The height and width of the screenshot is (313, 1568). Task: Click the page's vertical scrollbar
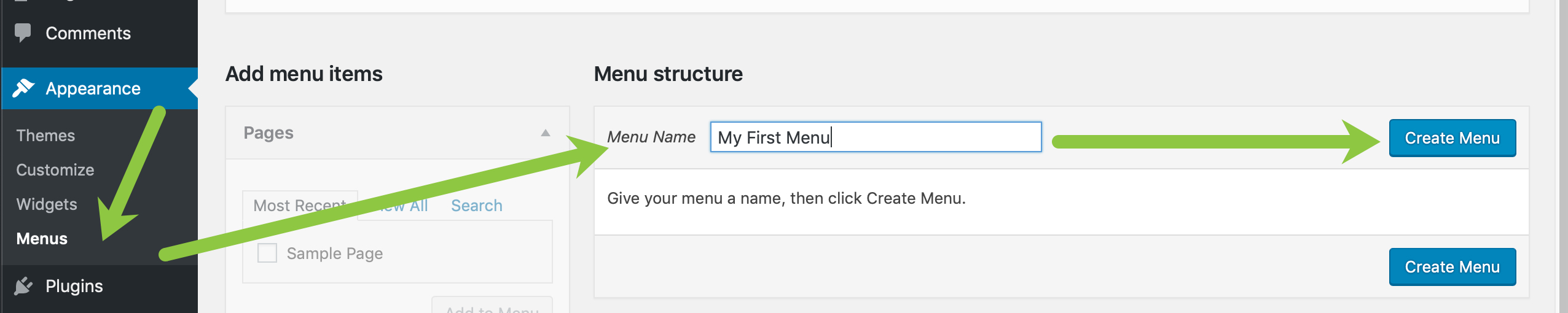point(1563,156)
